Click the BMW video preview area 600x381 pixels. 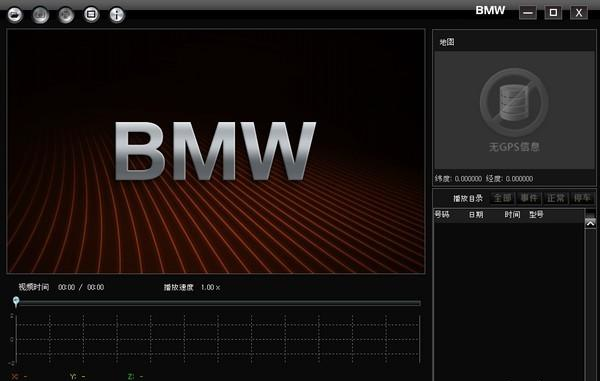[216, 151]
